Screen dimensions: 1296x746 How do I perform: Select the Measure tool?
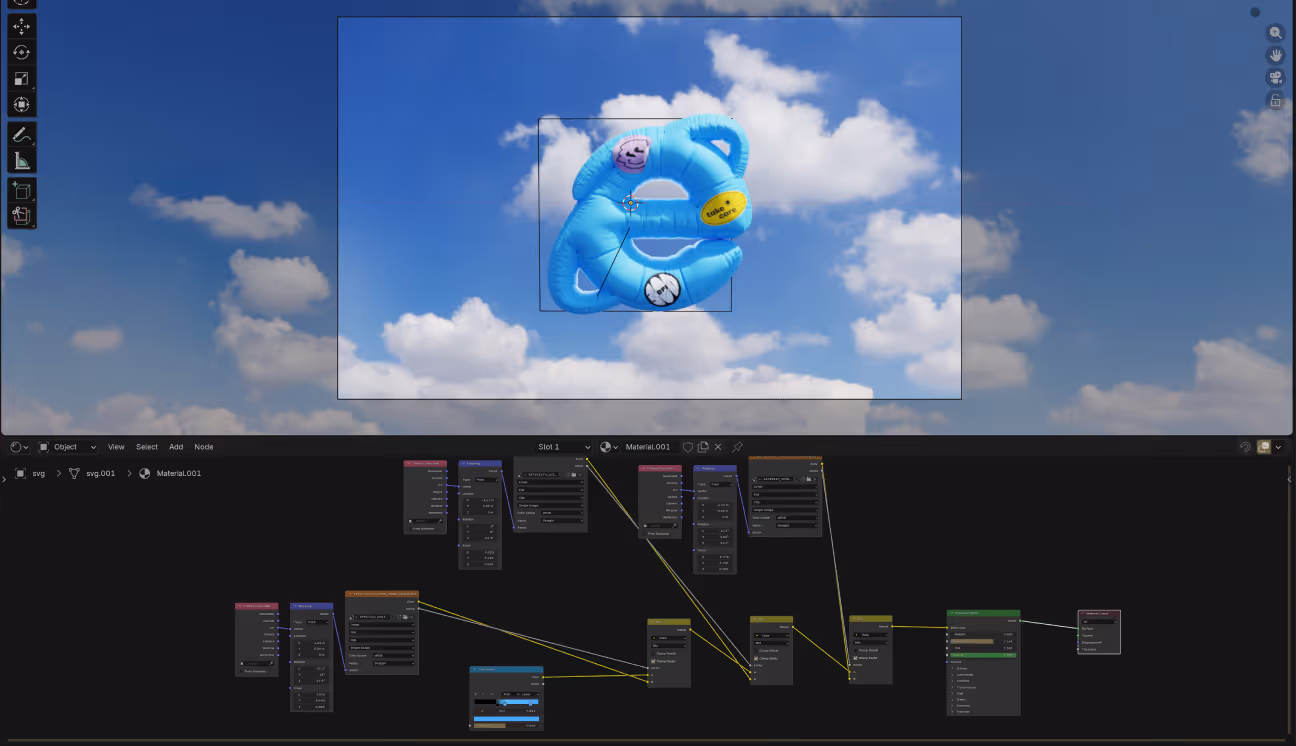(22, 160)
